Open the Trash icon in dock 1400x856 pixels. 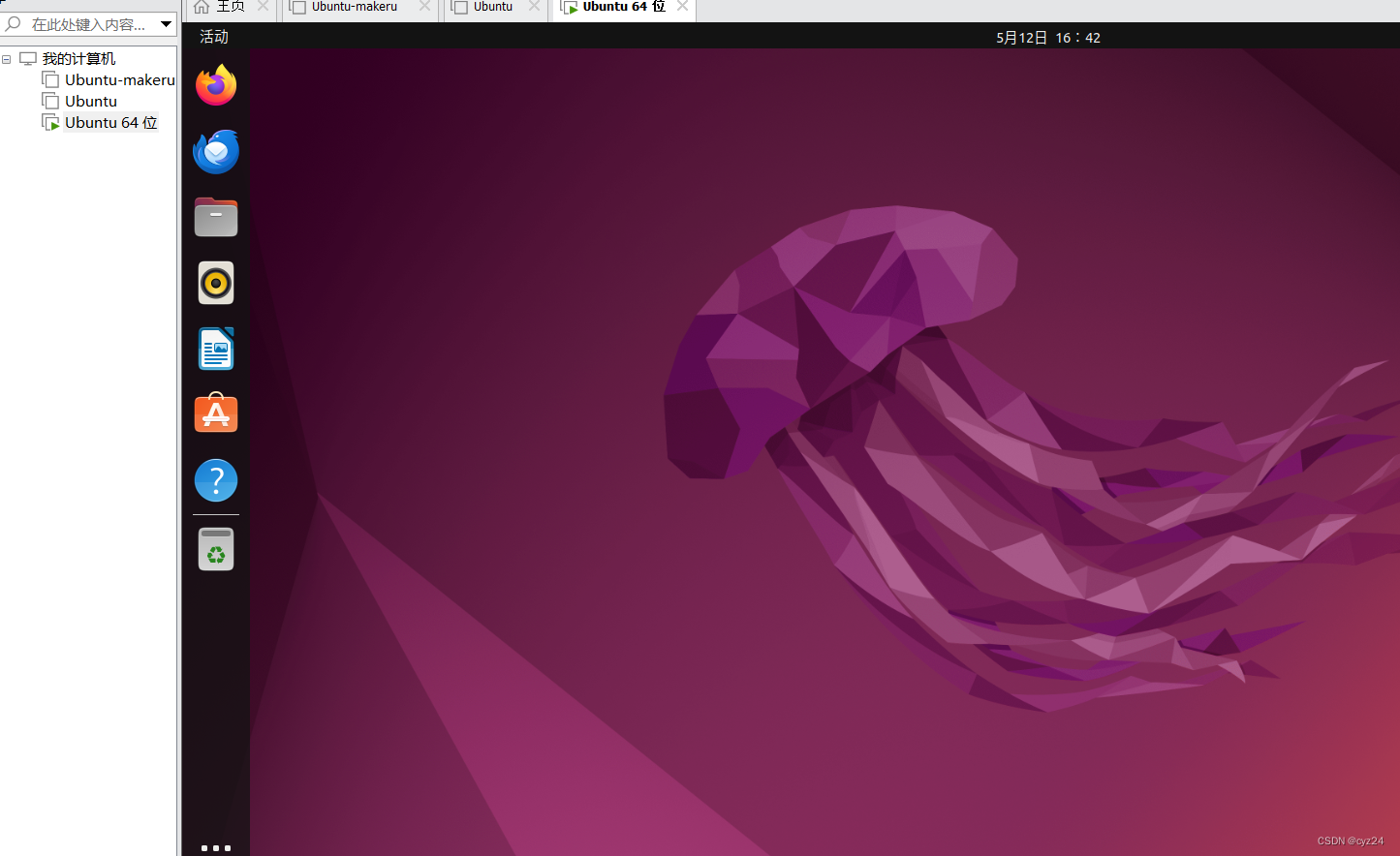[216, 549]
